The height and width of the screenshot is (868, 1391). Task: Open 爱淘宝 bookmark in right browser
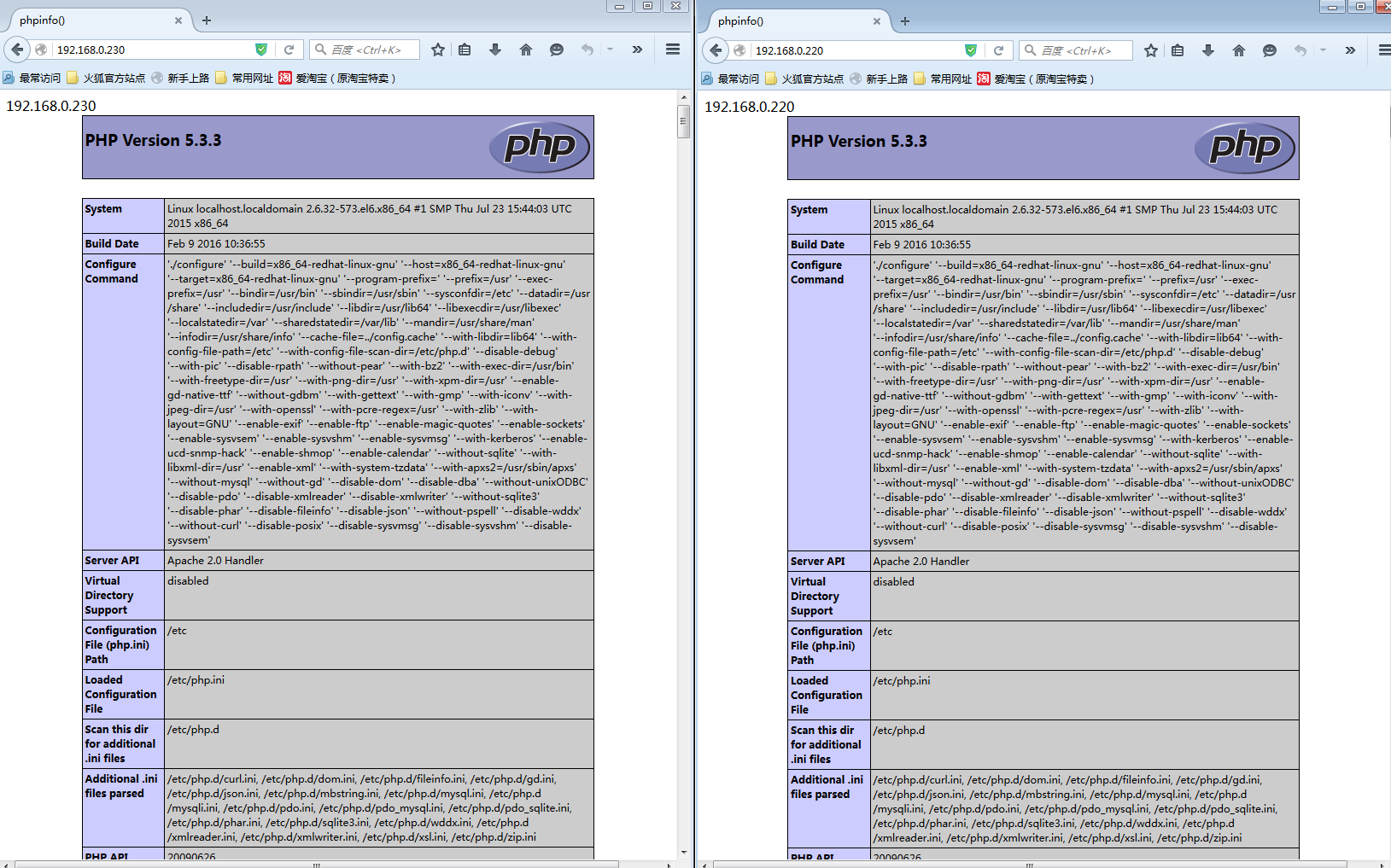[x=1035, y=79]
